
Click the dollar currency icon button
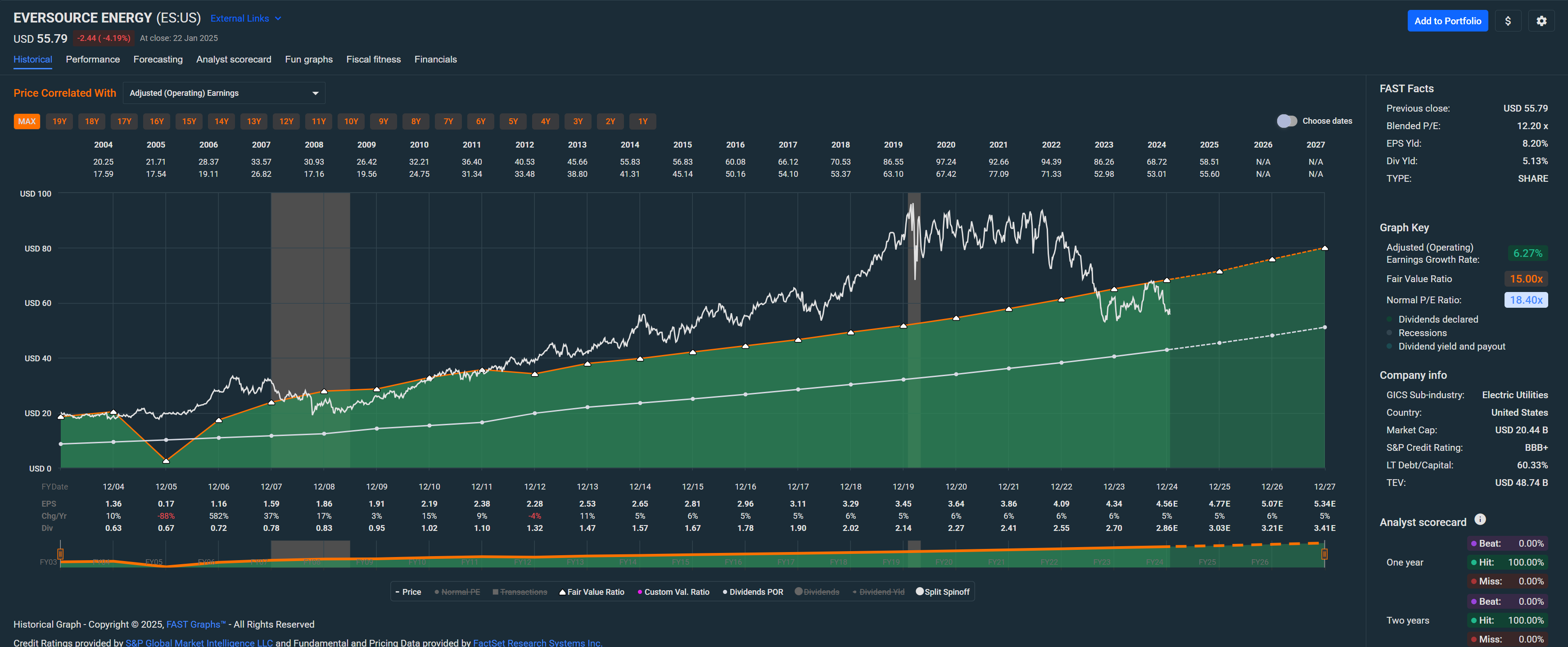tap(1508, 21)
